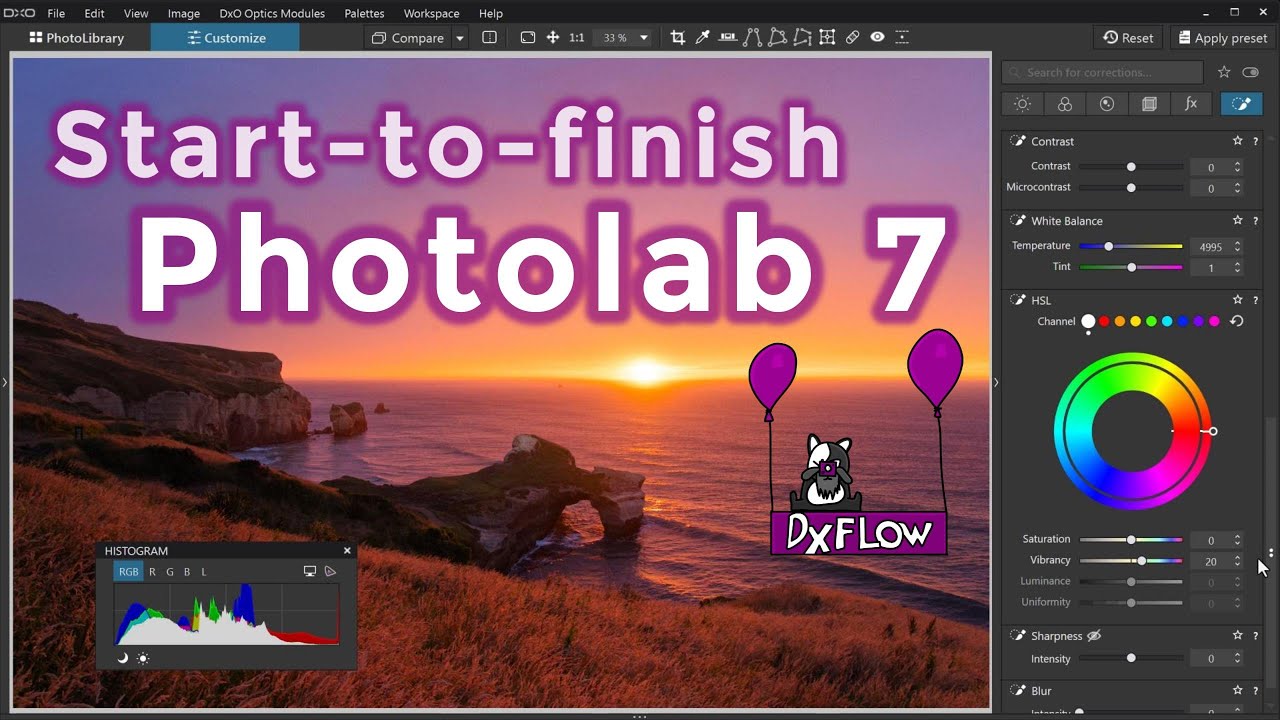Open the Effects fx tab
The width and height of the screenshot is (1280, 720).
tap(1191, 104)
